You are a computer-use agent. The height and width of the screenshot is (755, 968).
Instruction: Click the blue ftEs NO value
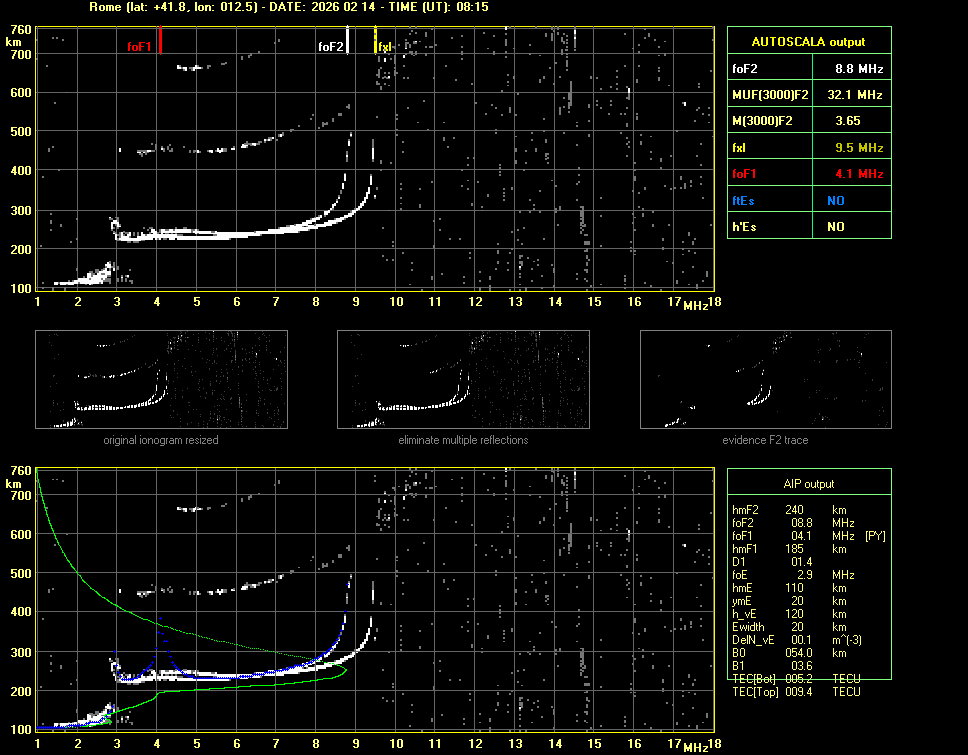tap(835, 200)
